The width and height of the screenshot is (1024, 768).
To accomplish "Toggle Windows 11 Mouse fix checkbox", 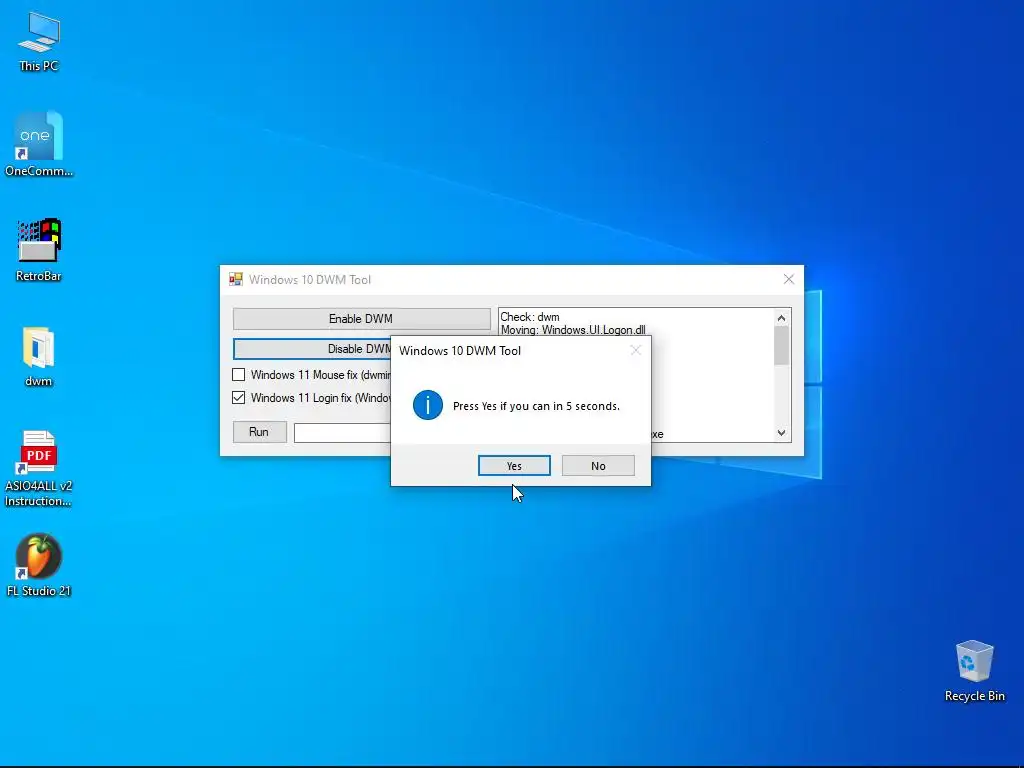I will 238,375.
